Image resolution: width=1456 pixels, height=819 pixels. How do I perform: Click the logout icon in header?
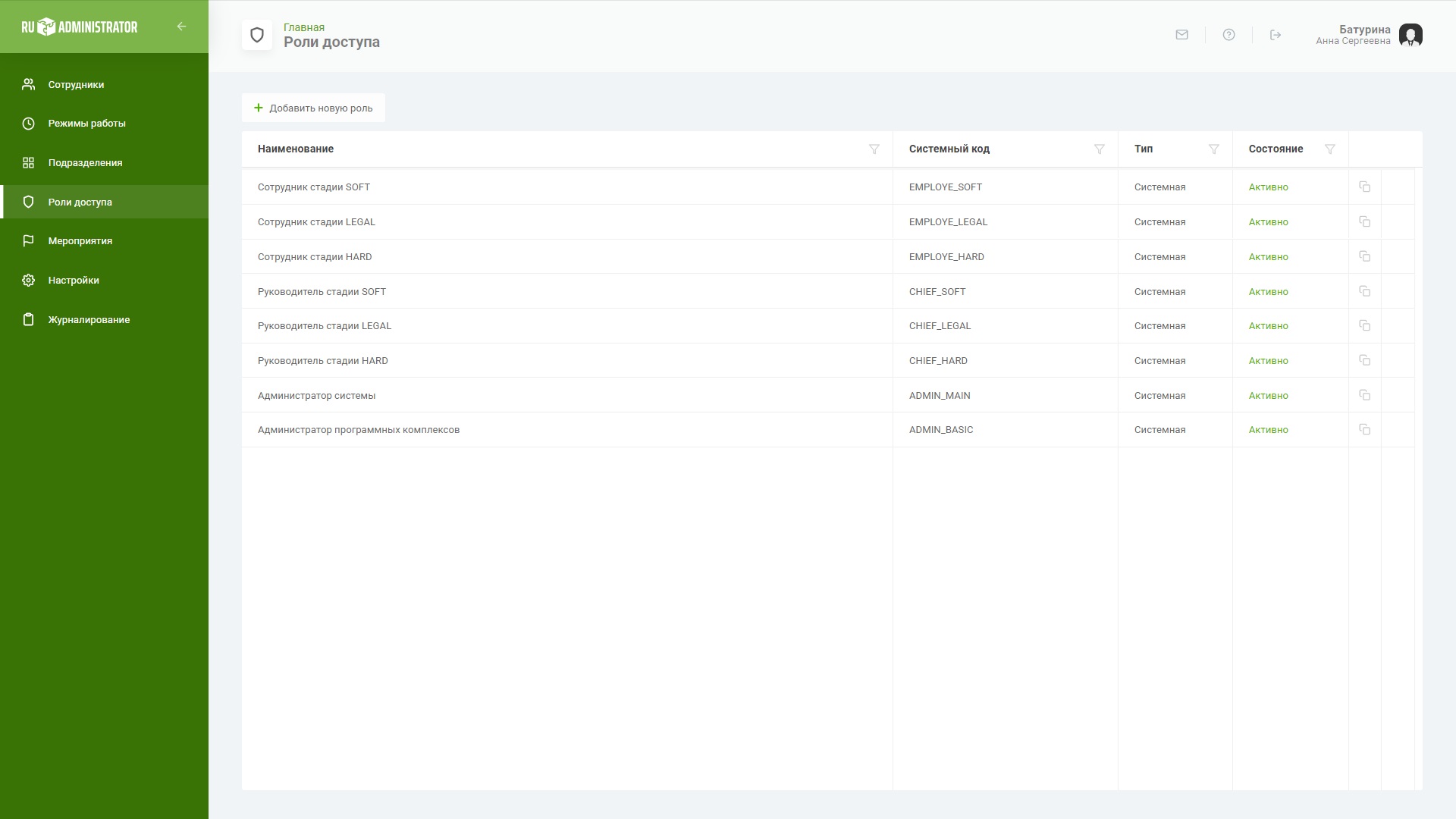[1276, 35]
